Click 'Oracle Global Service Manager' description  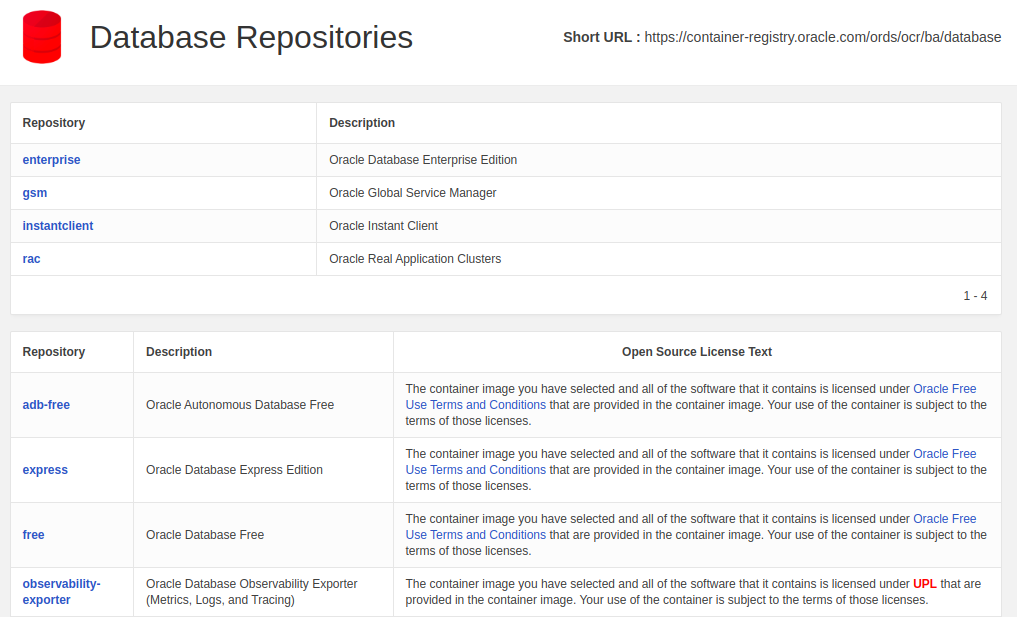pos(413,193)
